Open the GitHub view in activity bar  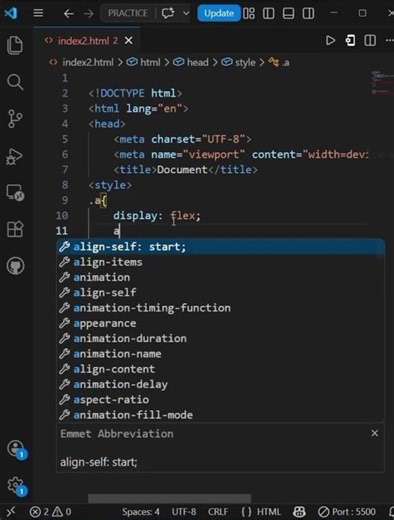(15, 266)
